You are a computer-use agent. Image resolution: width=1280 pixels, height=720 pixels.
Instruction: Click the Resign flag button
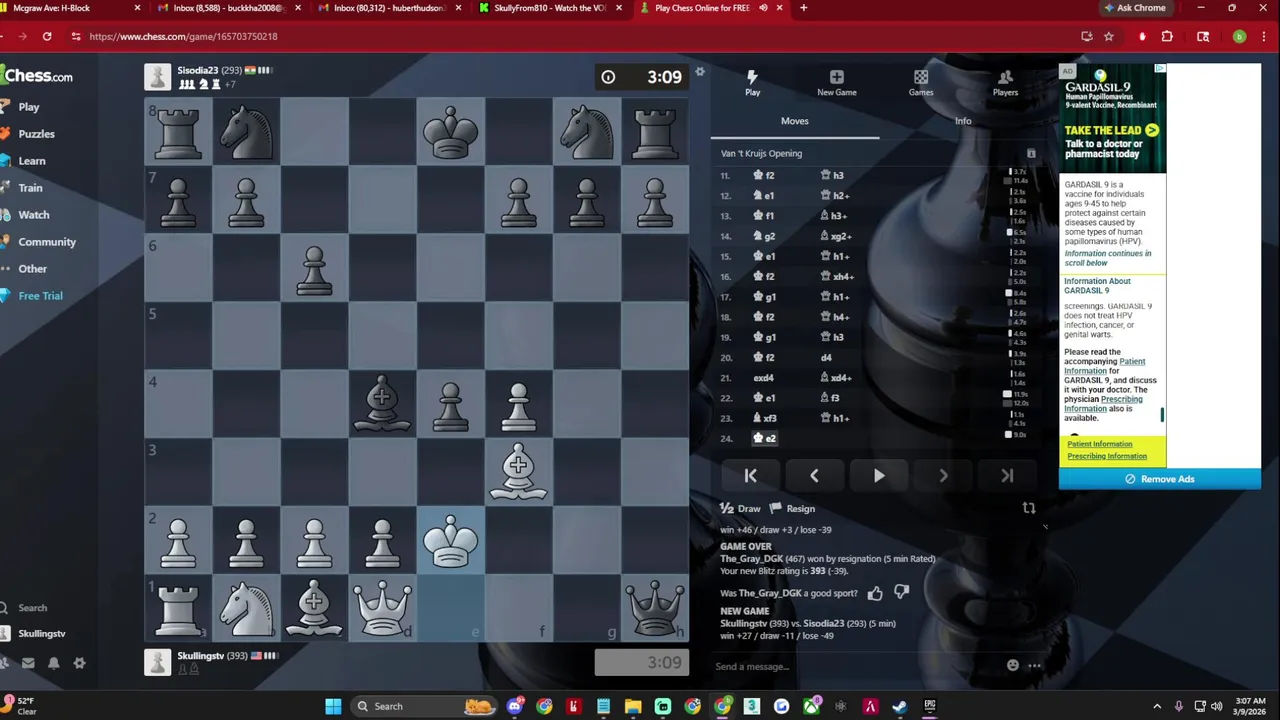792,509
